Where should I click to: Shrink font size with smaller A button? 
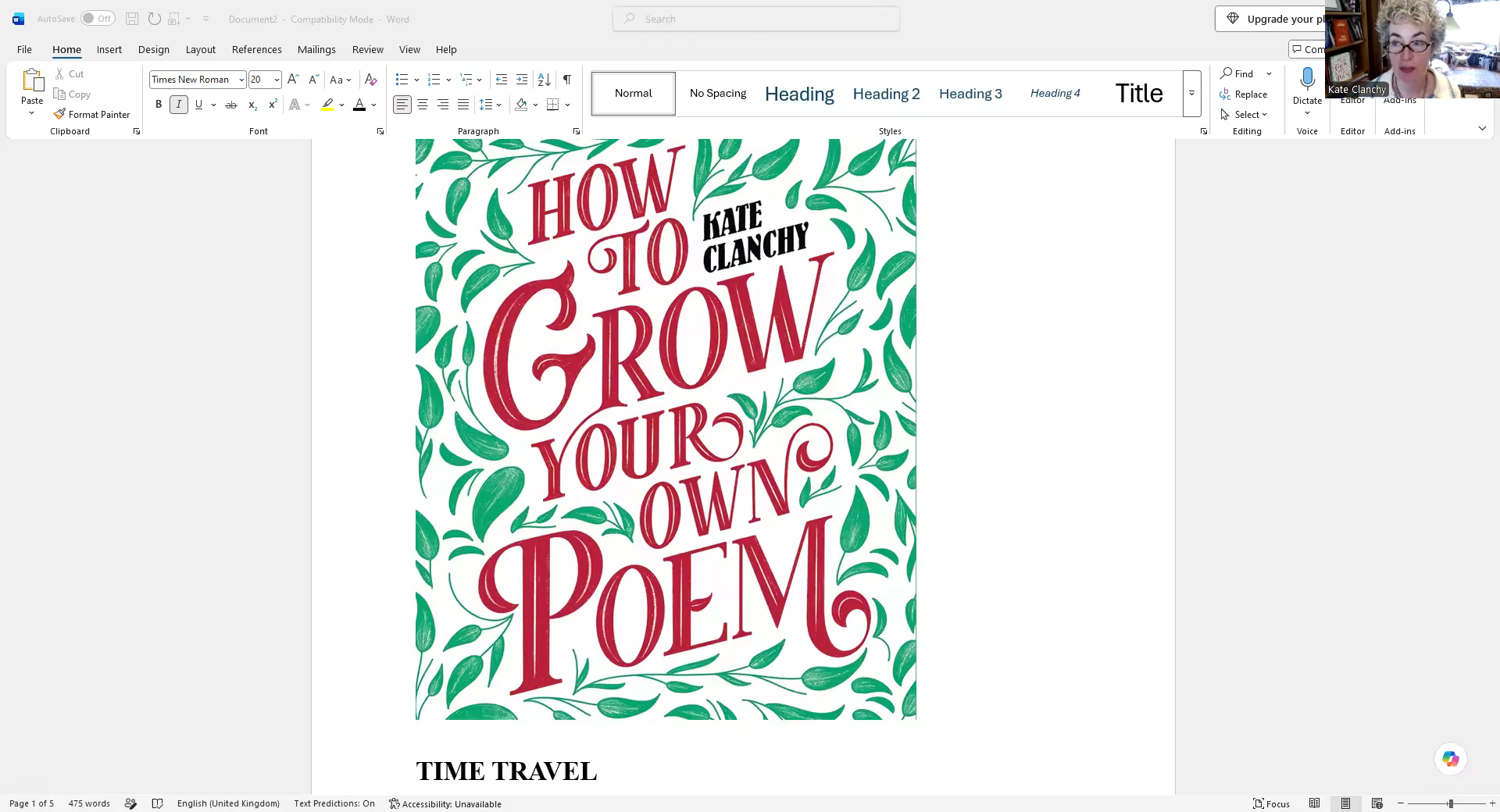pyautogui.click(x=313, y=79)
